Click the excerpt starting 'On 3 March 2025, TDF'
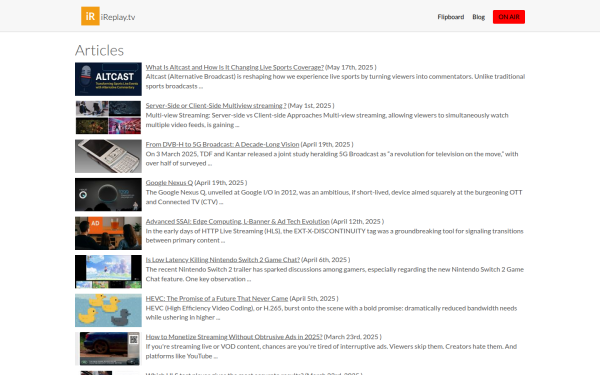The height and width of the screenshot is (375, 600). [x=332, y=159]
